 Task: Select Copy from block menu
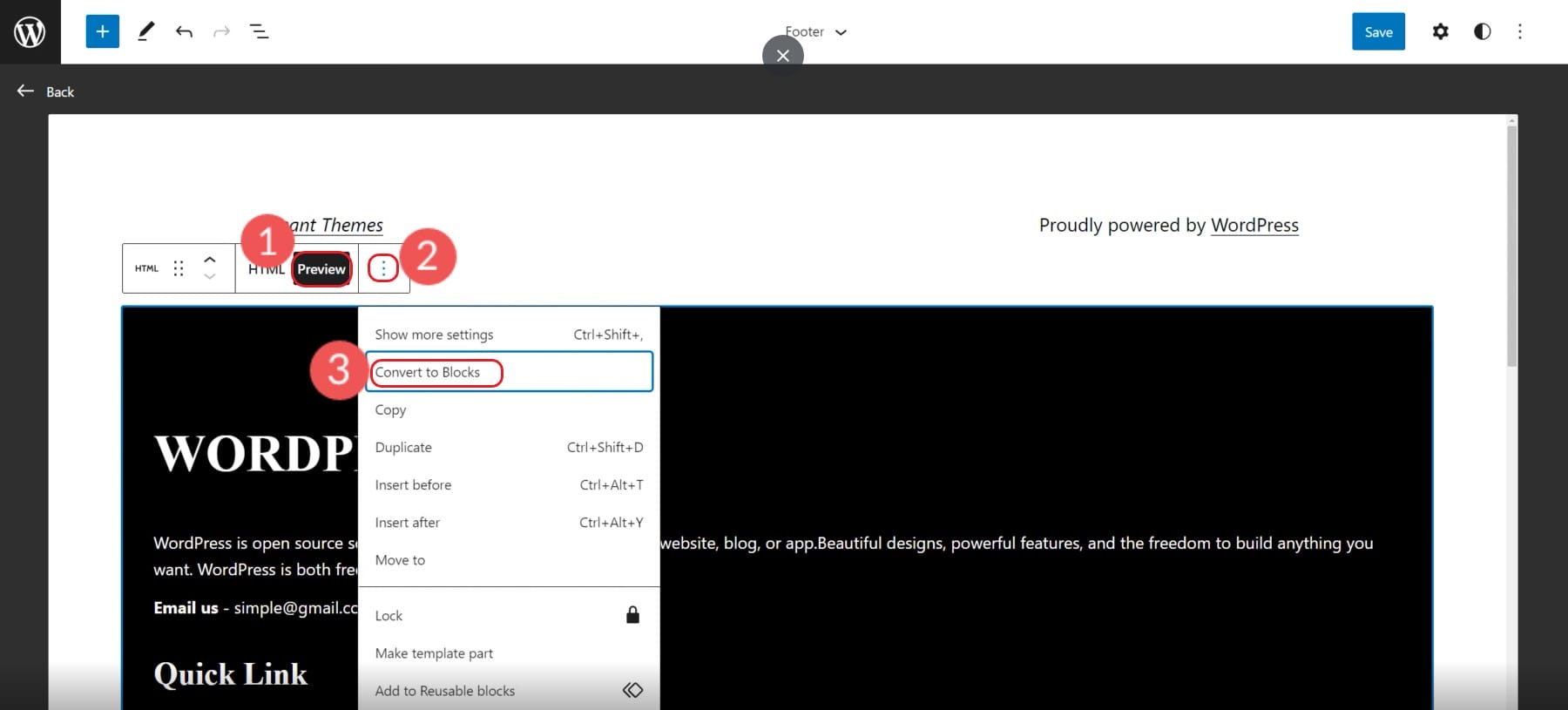click(x=509, y=409)
